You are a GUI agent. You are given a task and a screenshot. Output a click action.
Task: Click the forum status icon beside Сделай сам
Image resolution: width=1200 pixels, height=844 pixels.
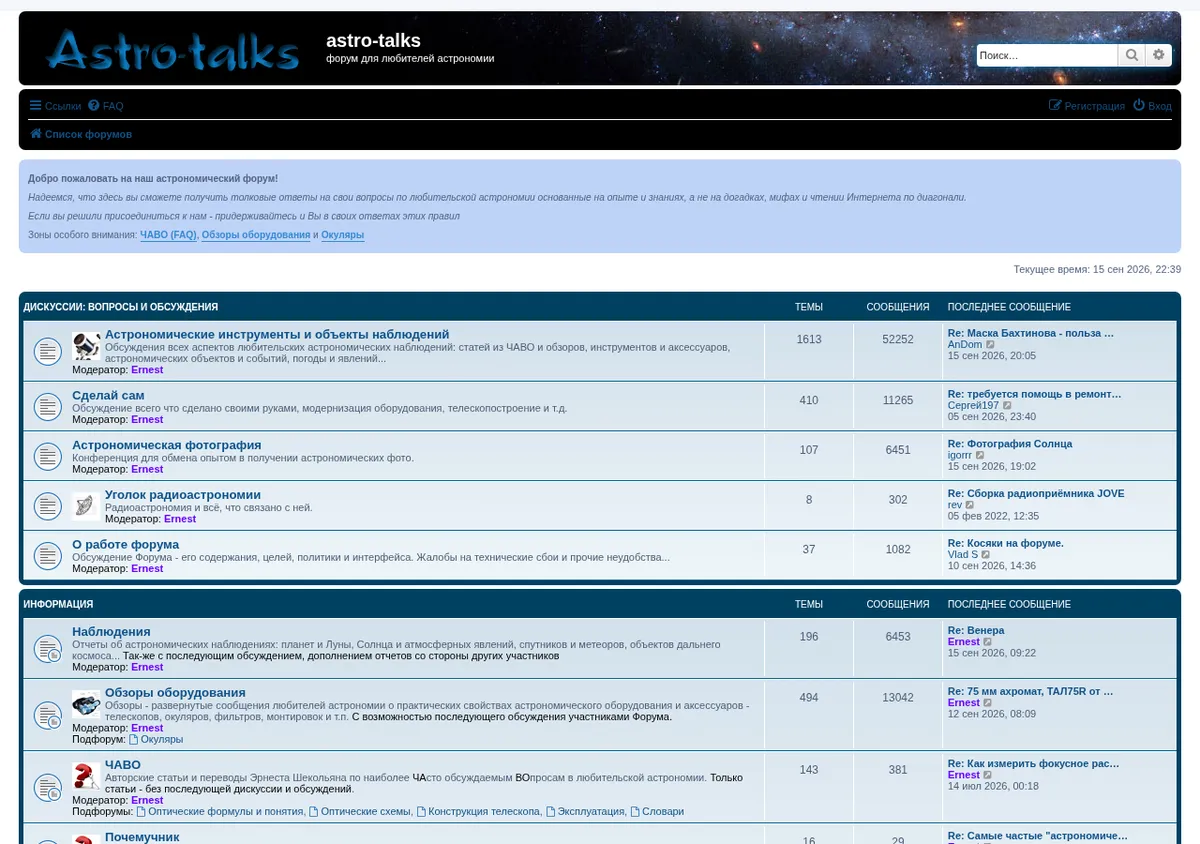pos(48,406)
